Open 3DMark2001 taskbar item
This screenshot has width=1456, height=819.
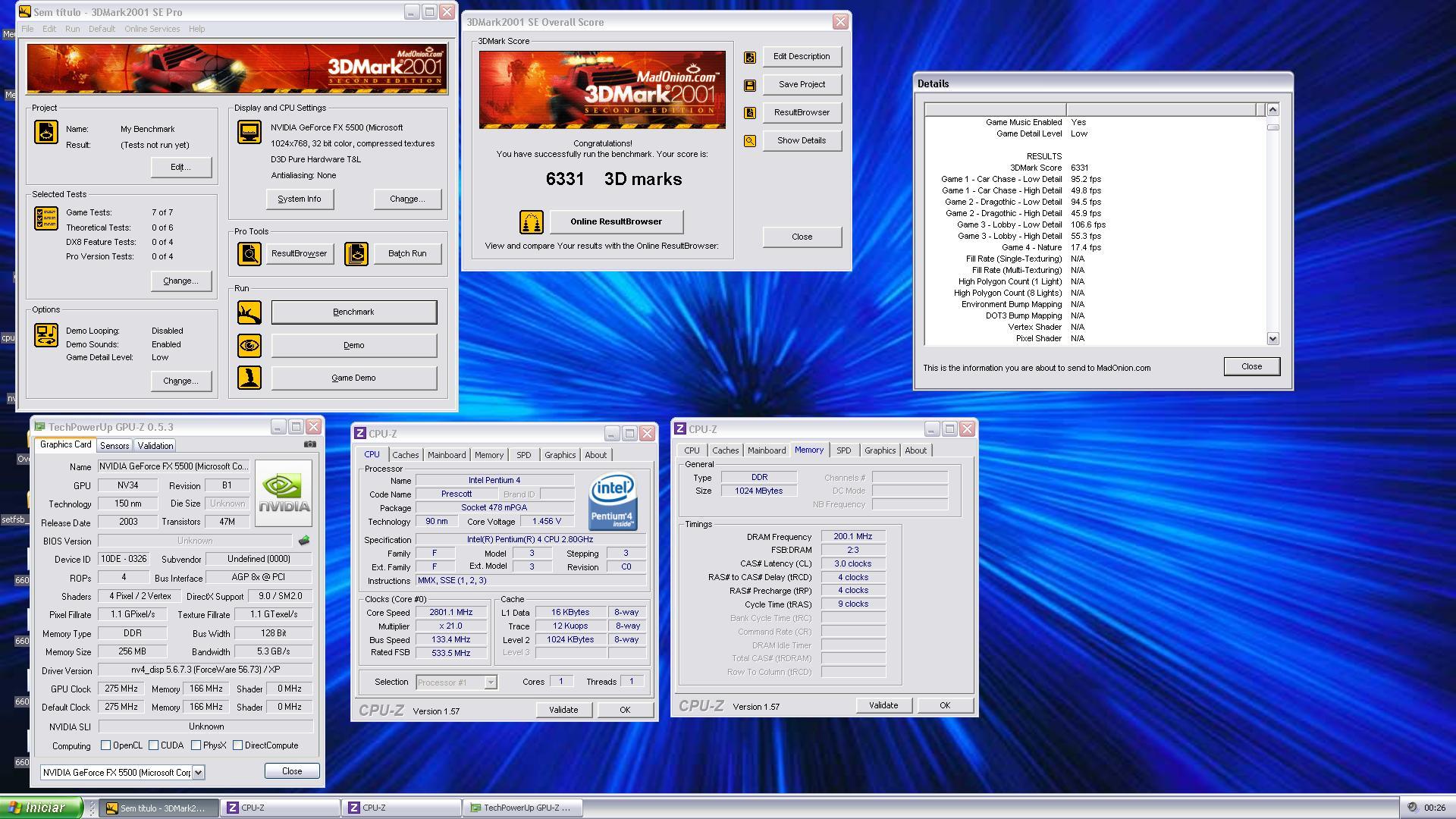point(159,808)
